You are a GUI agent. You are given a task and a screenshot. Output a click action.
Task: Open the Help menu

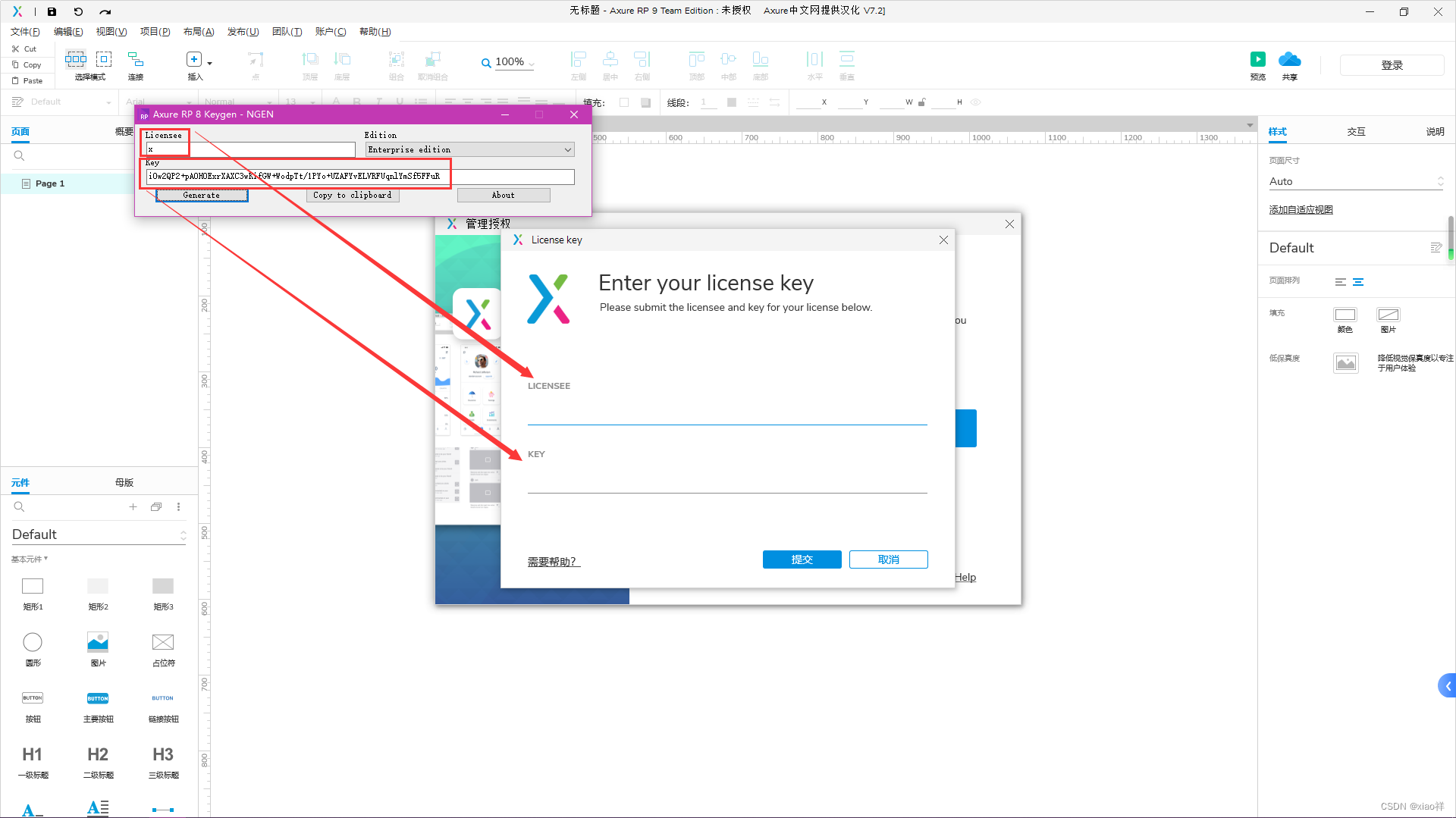[x=375, y=32]
